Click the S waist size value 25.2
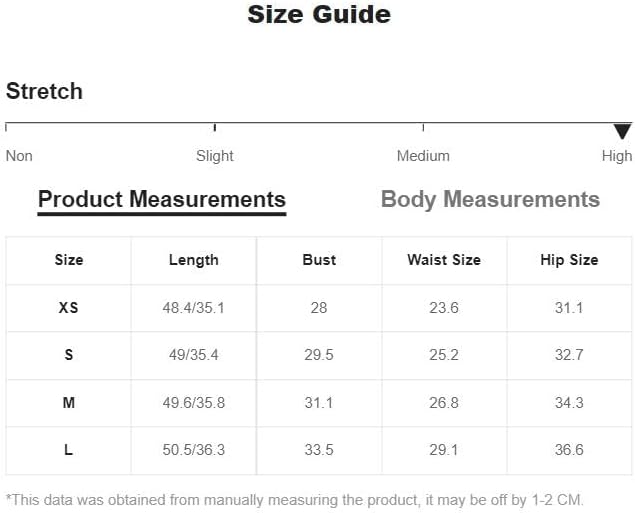 coord(444,355)
